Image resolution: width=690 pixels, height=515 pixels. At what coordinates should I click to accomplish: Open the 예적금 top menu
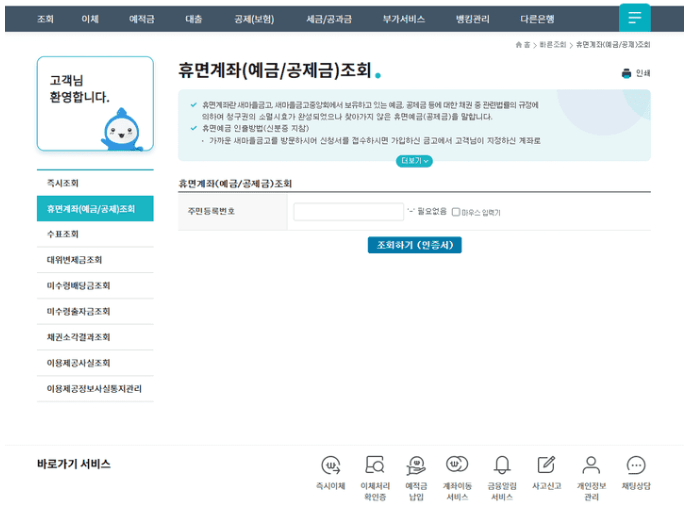141,19
